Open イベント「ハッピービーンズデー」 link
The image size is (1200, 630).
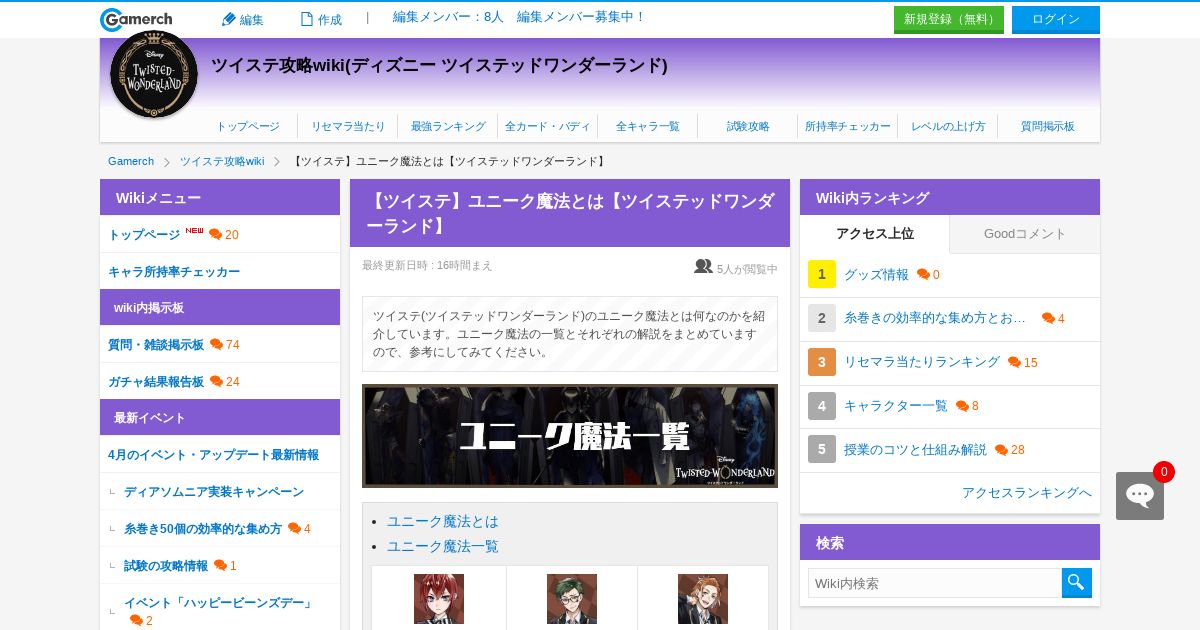(220, 603)
